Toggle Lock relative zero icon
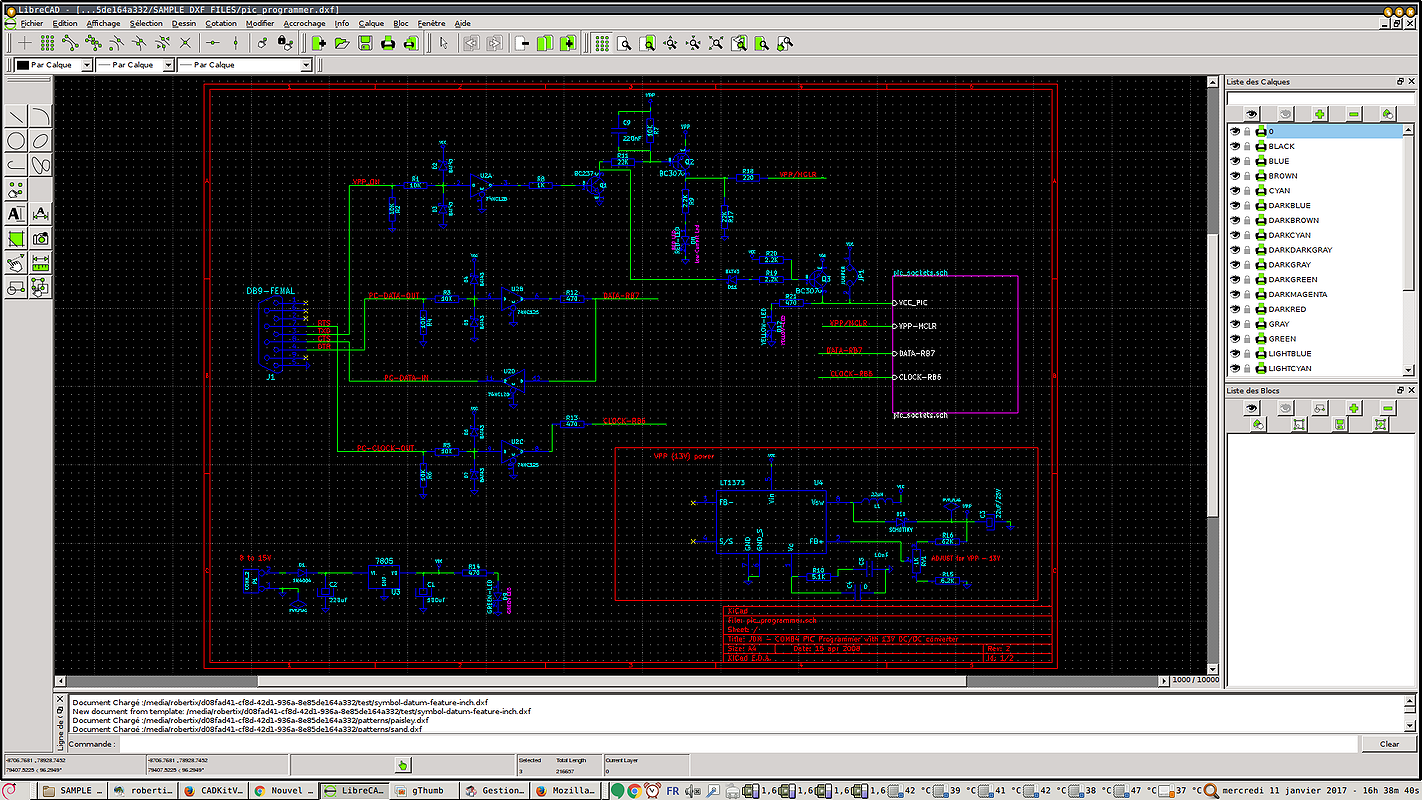The height and width of the screenshot is (800, 1422). (285, 43)
